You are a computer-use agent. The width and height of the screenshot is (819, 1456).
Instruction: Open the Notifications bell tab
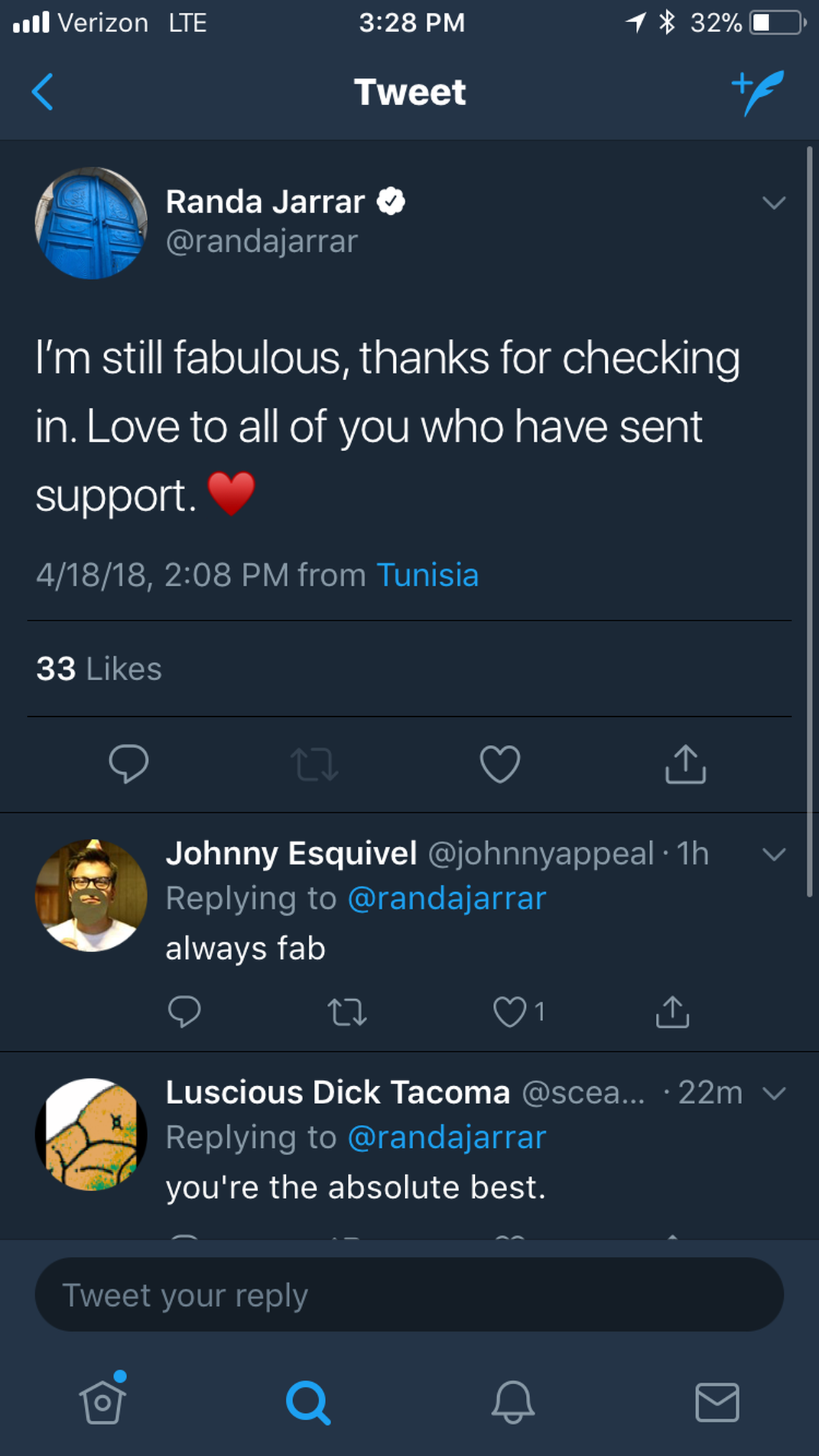pyautogui.click(x=513, y=1401)
